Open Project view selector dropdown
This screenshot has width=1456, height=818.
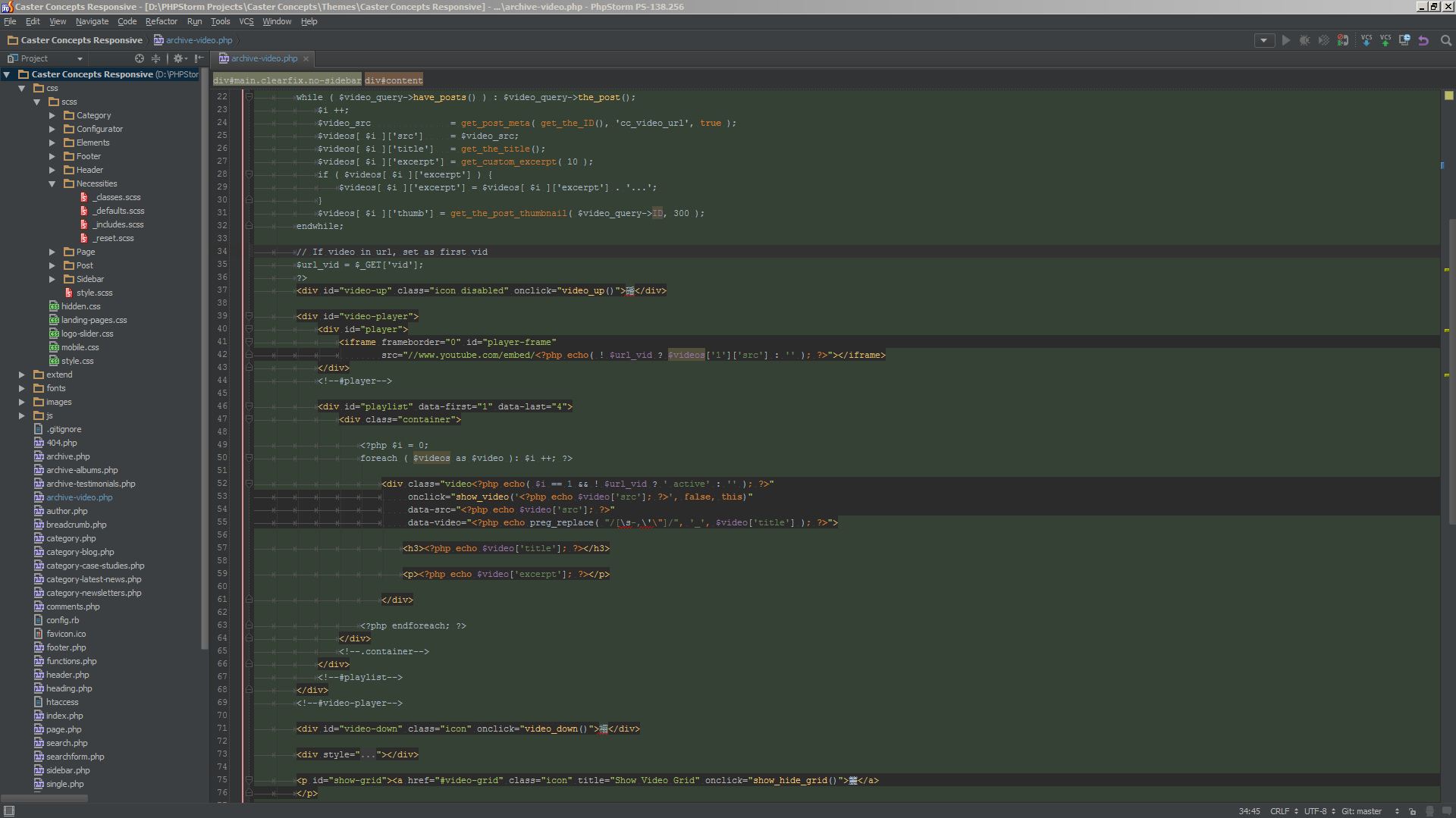point(45,58)
